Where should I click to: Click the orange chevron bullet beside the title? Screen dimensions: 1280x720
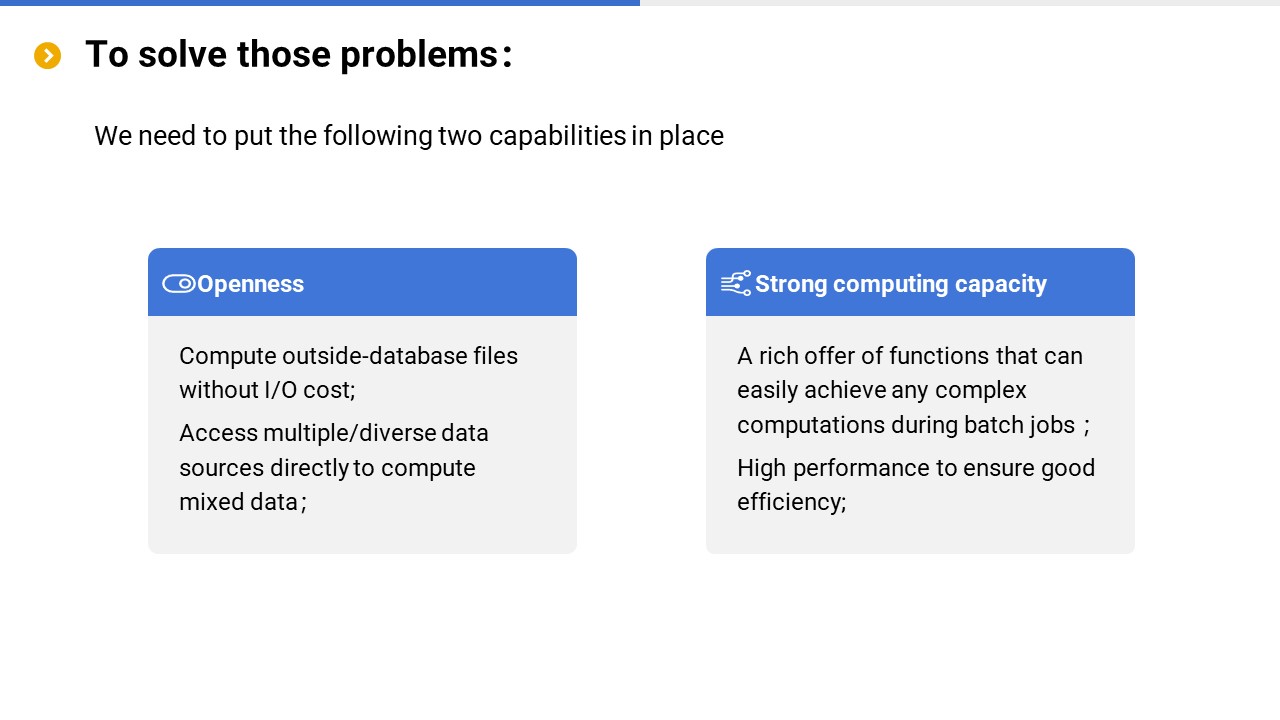point(47,56)
